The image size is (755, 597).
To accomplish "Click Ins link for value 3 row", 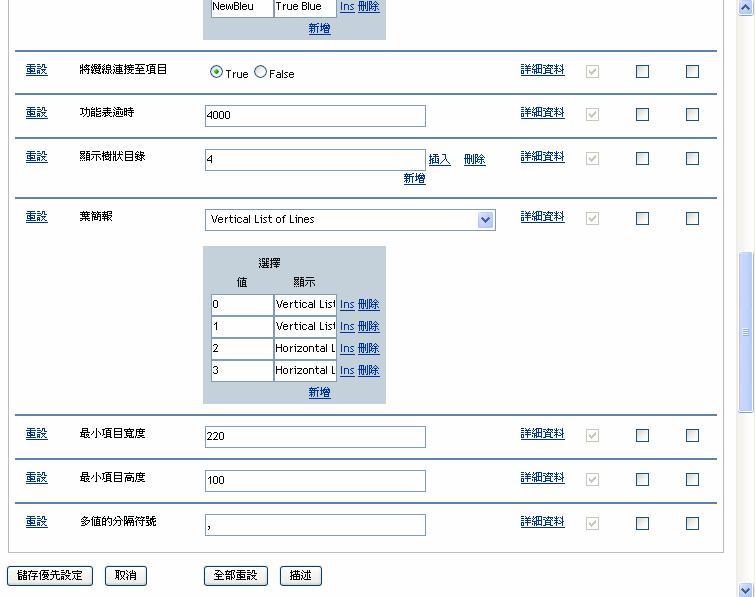I will 347,370.
